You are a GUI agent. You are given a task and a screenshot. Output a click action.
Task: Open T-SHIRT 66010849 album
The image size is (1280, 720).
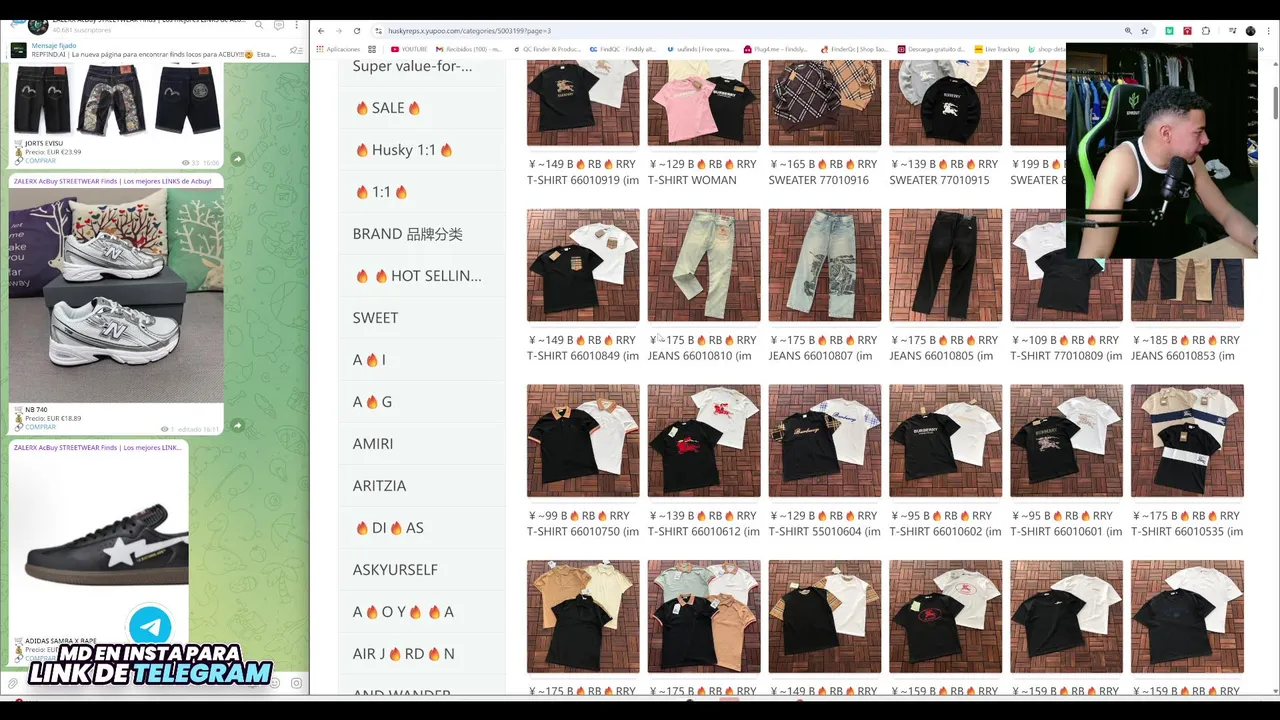583,265
